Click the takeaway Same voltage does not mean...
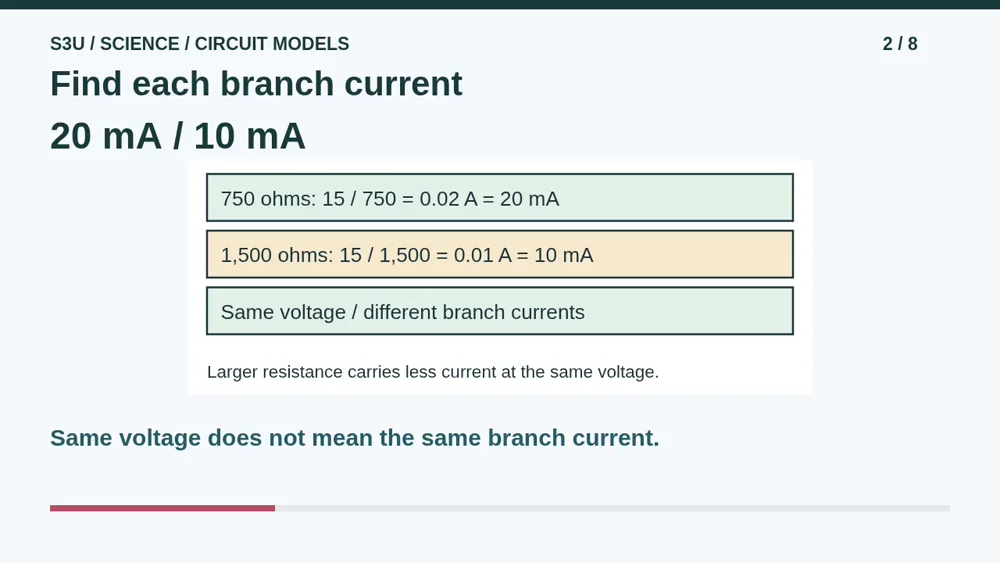 [x=355, y=438]
